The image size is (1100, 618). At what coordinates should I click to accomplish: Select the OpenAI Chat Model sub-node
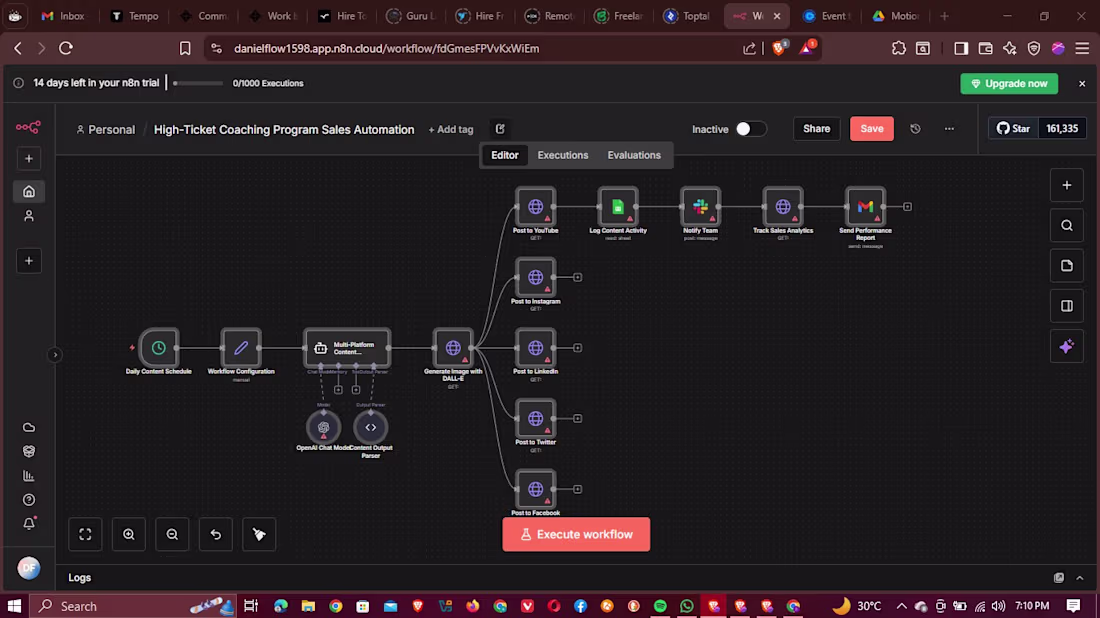[x=323, y=427]
